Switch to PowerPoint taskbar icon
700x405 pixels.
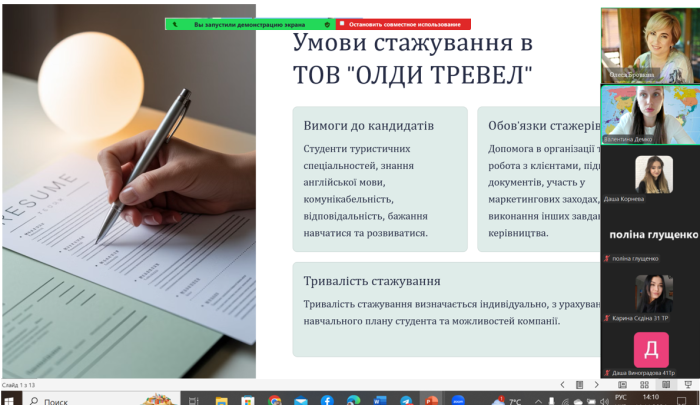pos(431,400)
